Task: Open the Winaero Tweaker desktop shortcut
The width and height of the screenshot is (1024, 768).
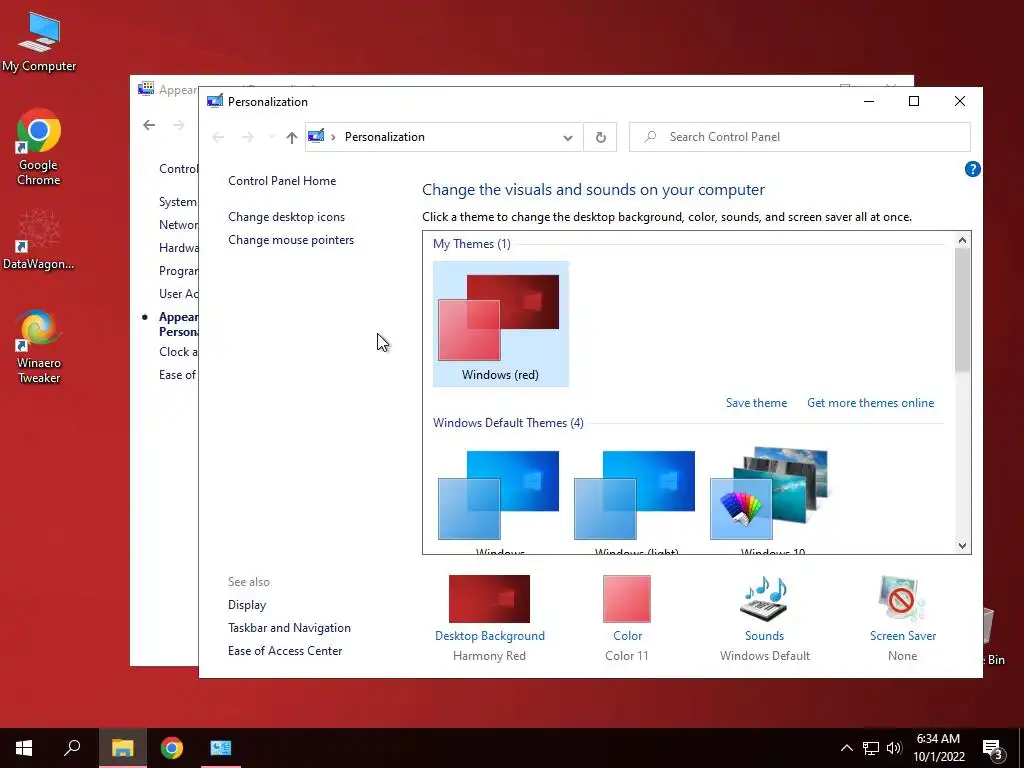Action: [x=39, y=346]
